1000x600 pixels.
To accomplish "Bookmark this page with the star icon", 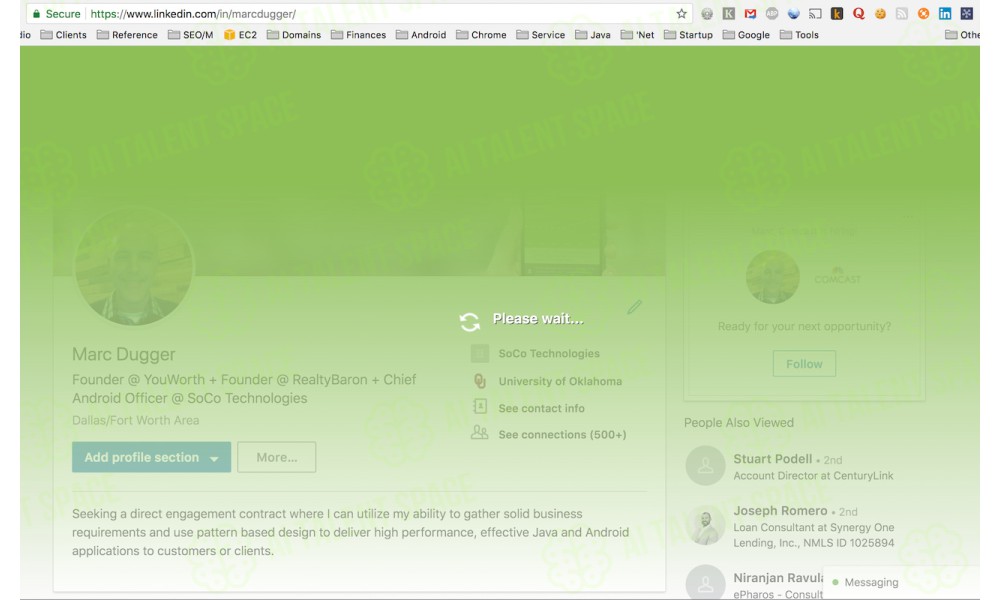I will coord(681,13).
